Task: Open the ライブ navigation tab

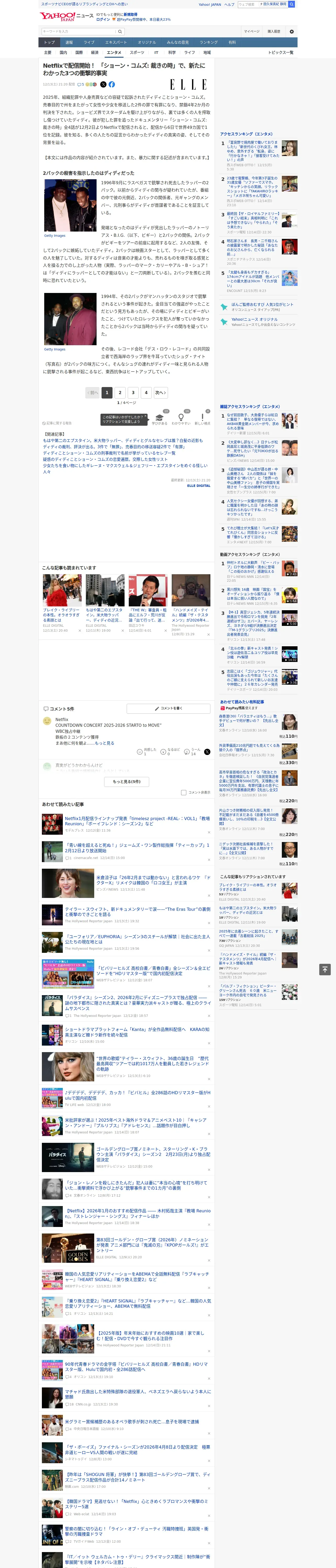Action: [x=89, y=43]
